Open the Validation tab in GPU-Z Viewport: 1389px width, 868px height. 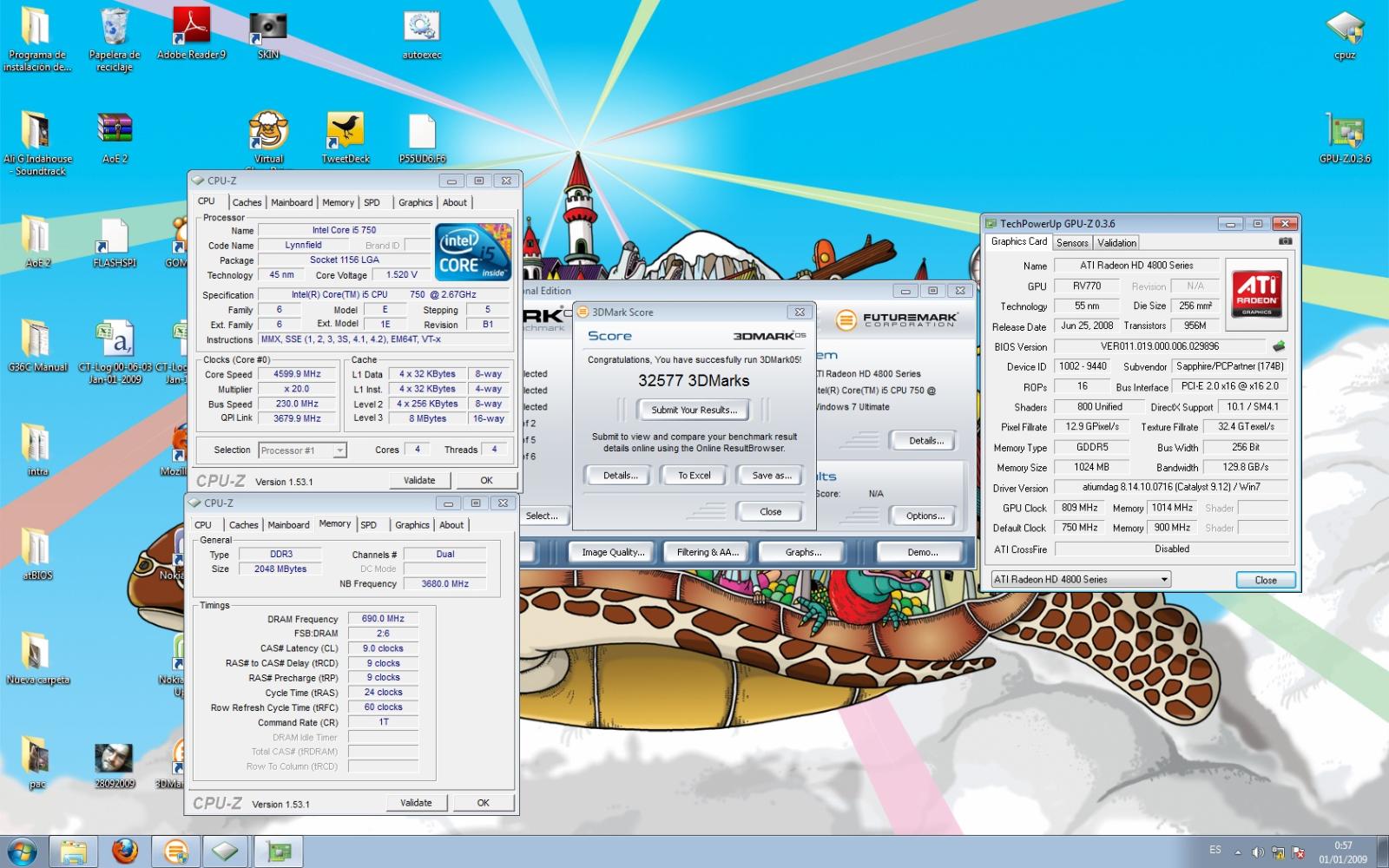pyautogui.click(x=1116, y=243)
